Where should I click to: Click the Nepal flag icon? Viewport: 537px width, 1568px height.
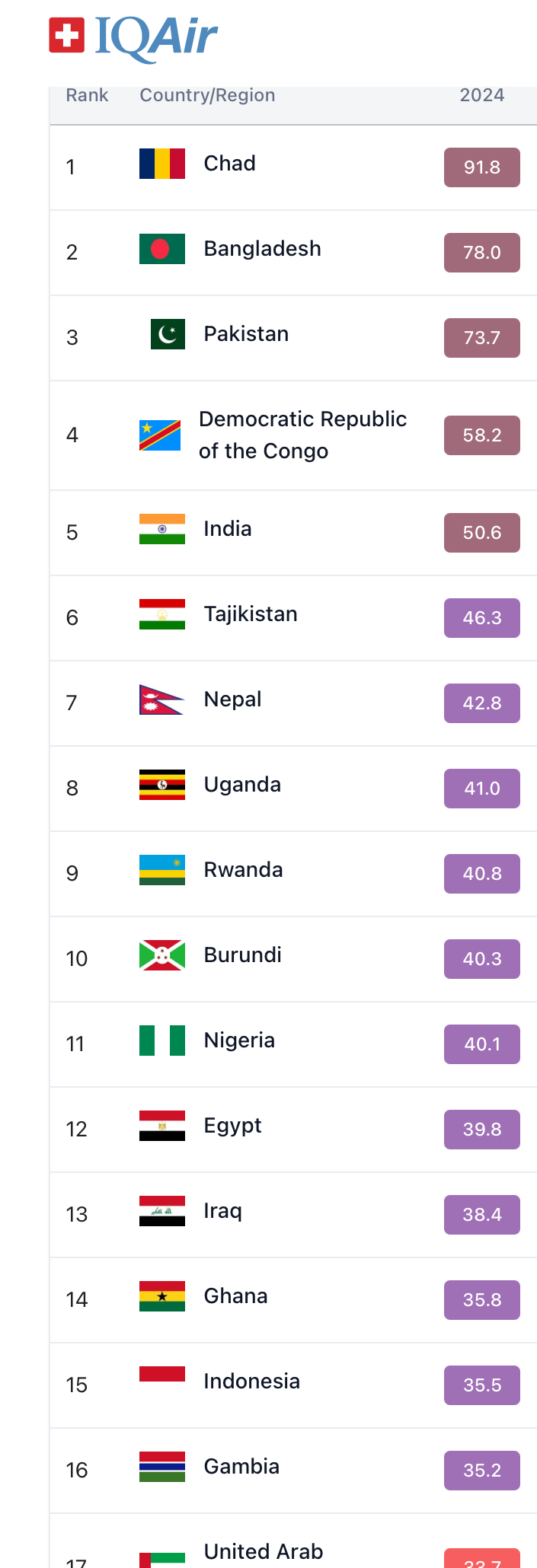161,700
